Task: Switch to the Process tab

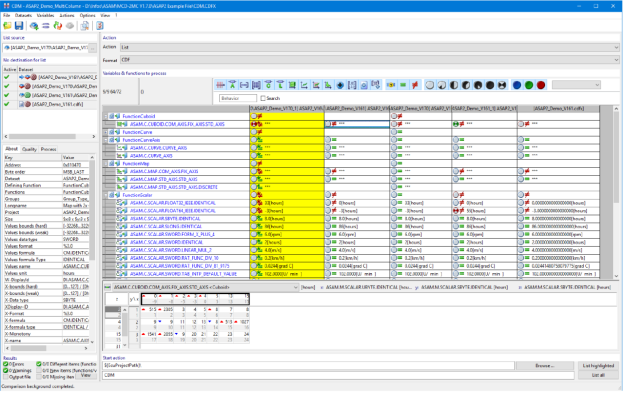Action: tap(49, 149)
